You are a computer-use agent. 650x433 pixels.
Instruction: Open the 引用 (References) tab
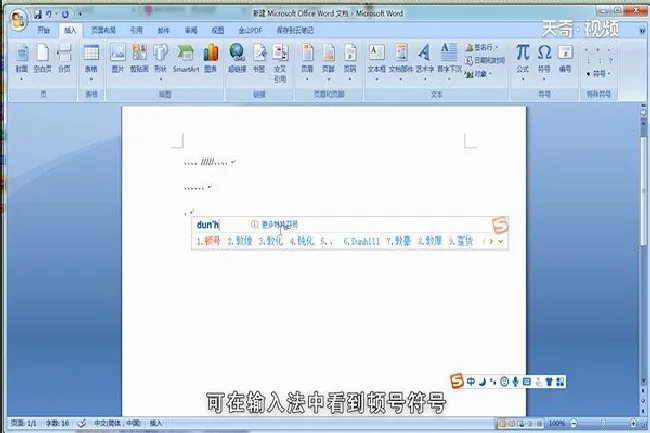pos(136,30)
